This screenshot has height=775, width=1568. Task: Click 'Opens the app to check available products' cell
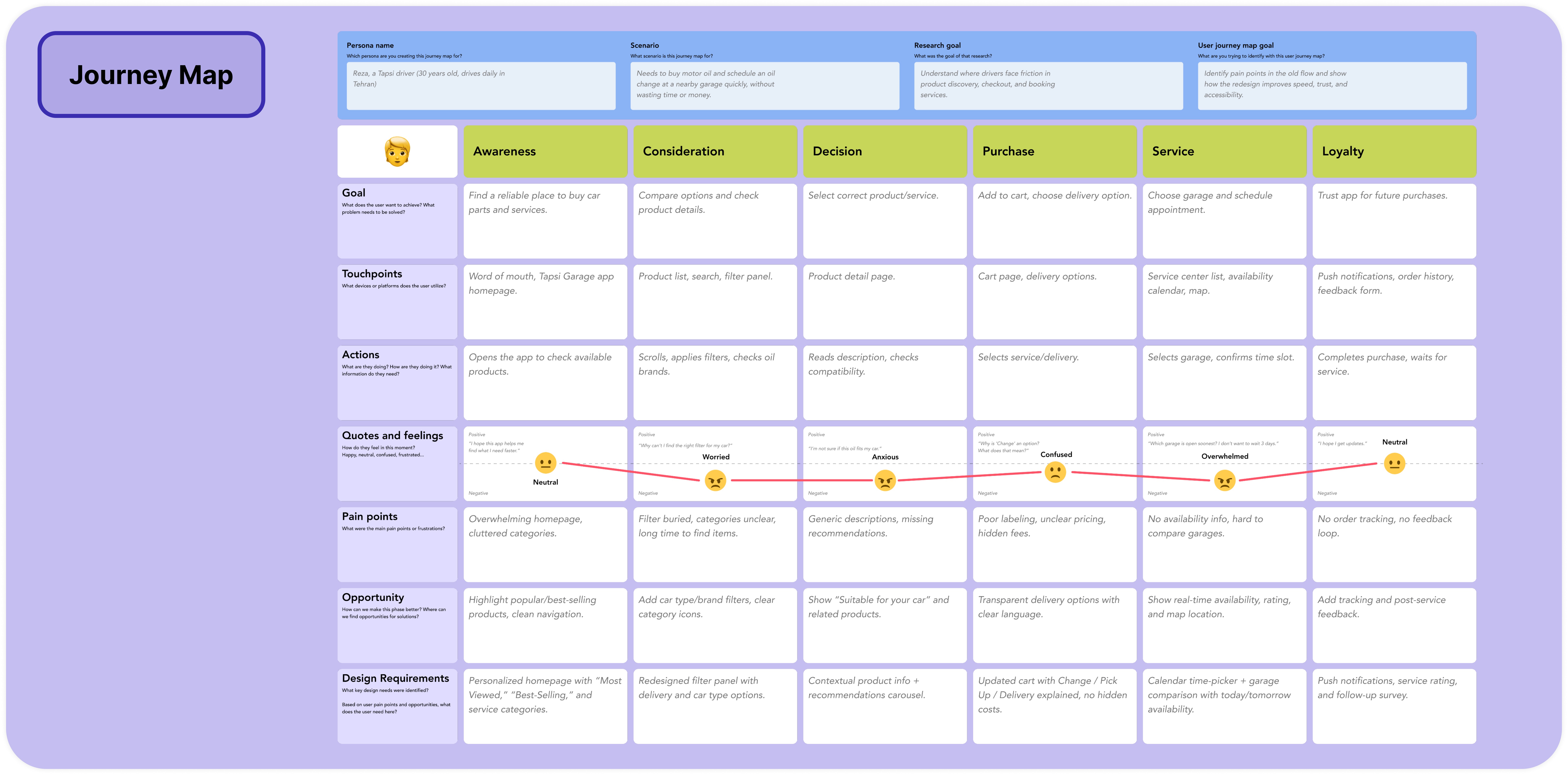pyautogui.click(x=545, y=383)
